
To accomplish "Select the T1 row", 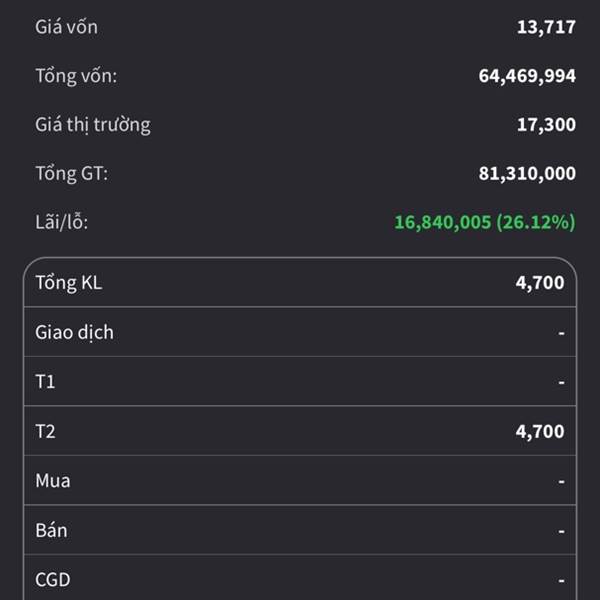I will coord(300,381).
